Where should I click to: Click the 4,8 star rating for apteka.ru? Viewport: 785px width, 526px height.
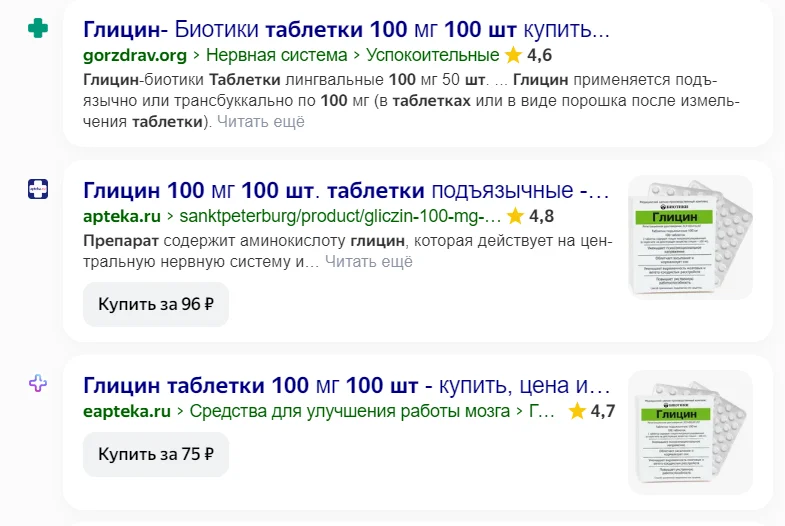coord(531,216)
